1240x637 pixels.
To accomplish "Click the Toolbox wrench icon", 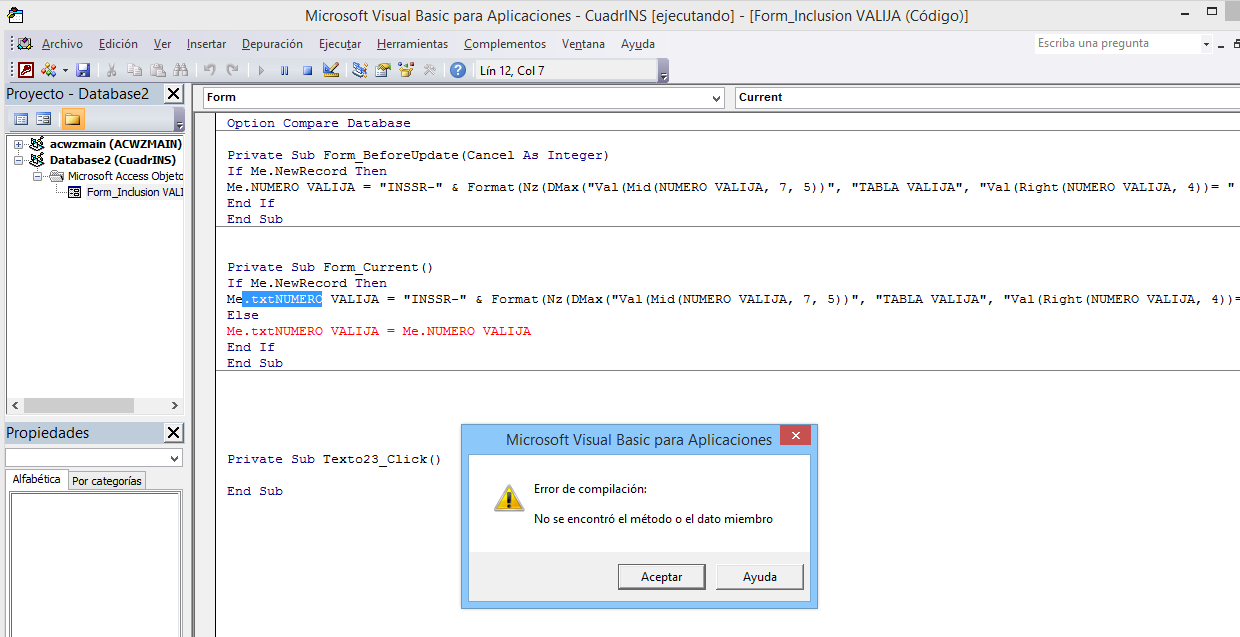I will (x=430, y=70).
